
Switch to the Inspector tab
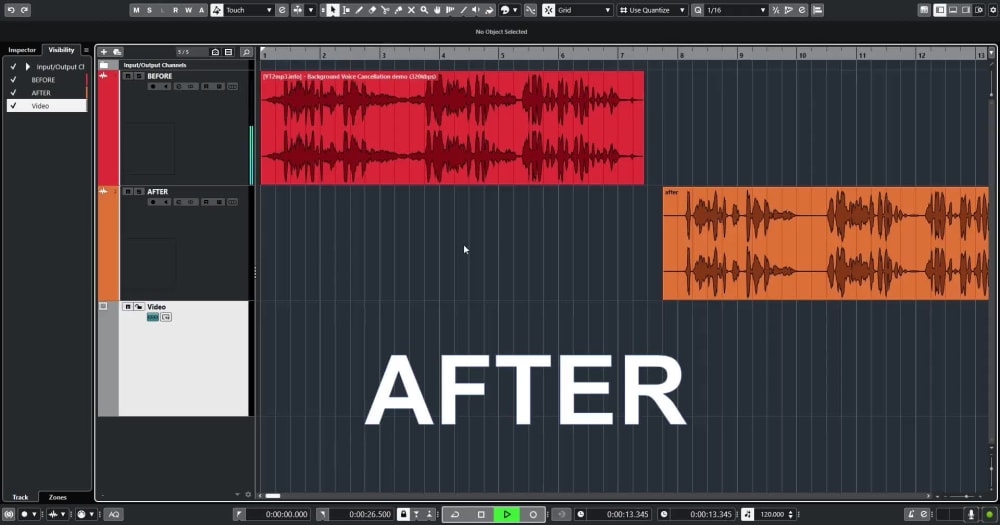(22, 50)
